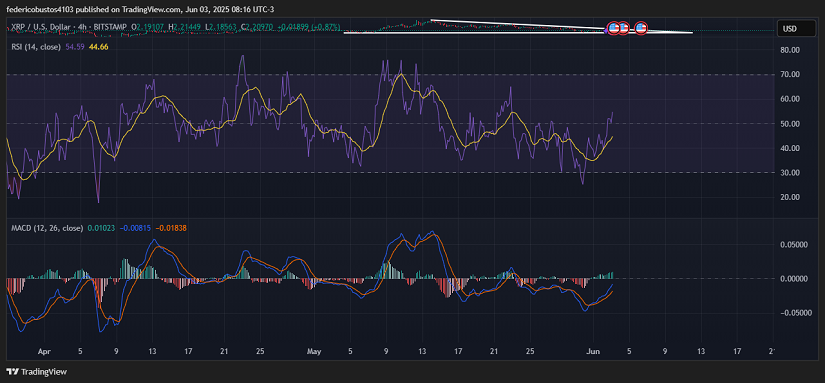825x383 pixels.
Task: Click the Jun label on time axis
Action: pyautogui.click(x=593, y=350)
